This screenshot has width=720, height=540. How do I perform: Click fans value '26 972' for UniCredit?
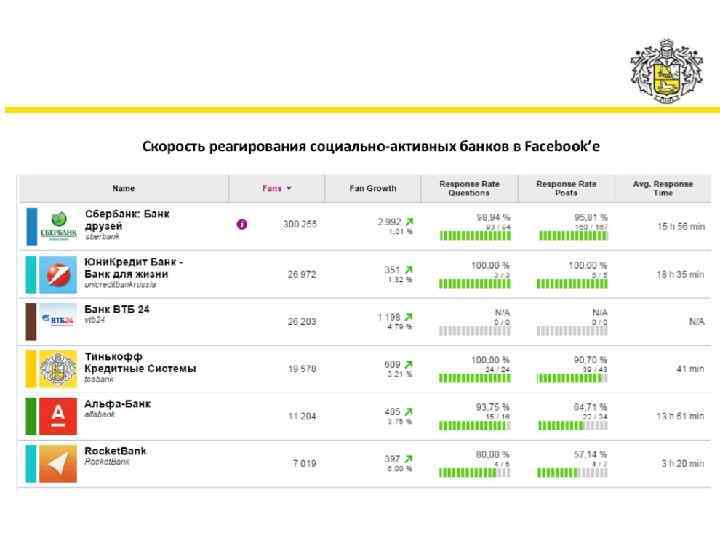[x=302, y=275]
